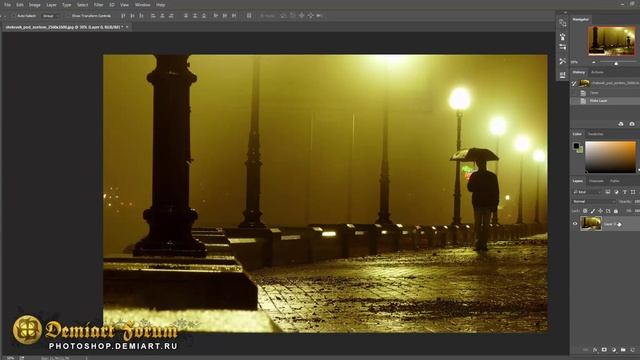The image size is (640, 360).
Task: Toggle Show Transform Controls checkbox
Action: coord(68,16)
